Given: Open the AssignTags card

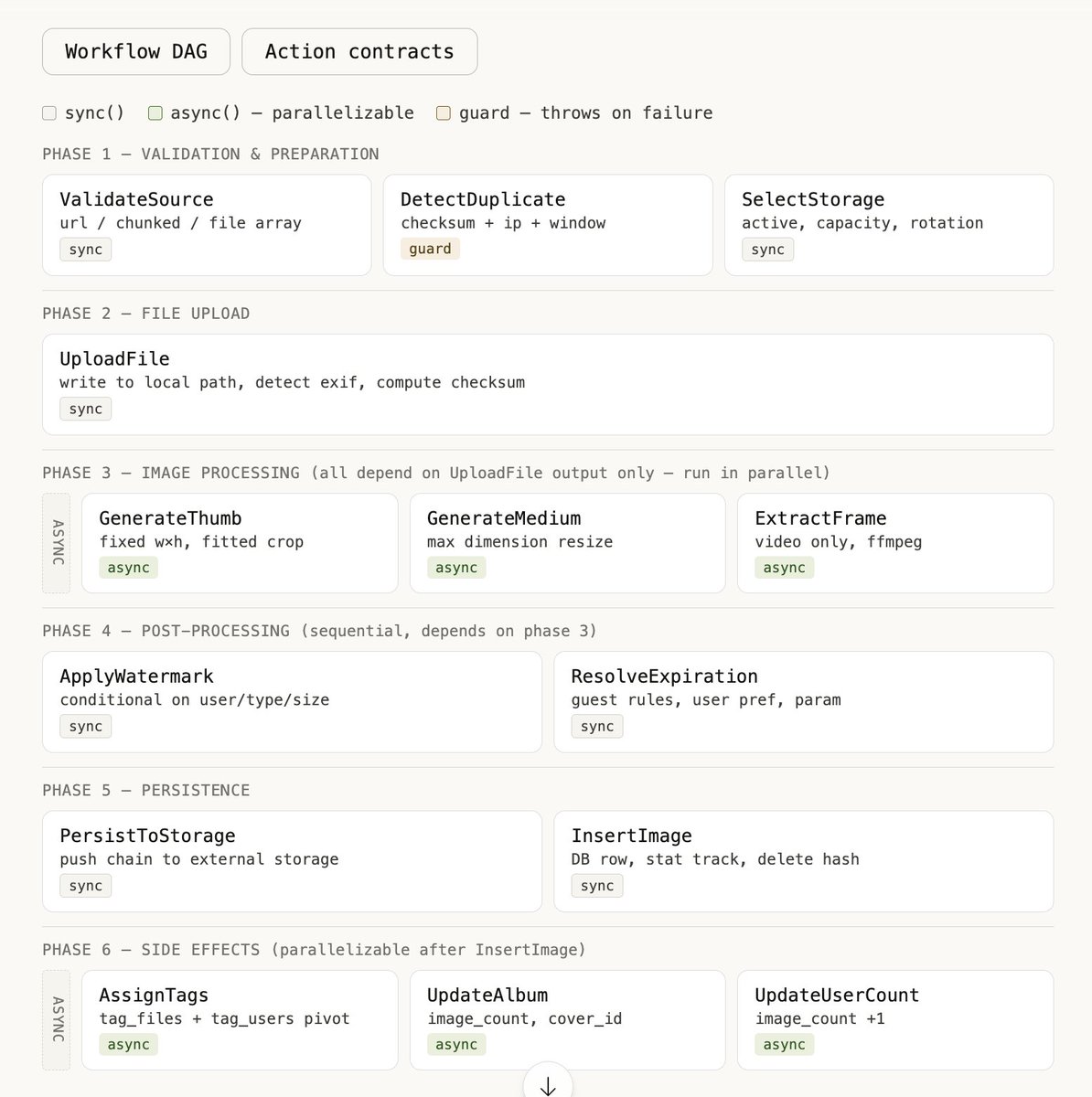Looking at the screenshot, I should [240, 1020].
